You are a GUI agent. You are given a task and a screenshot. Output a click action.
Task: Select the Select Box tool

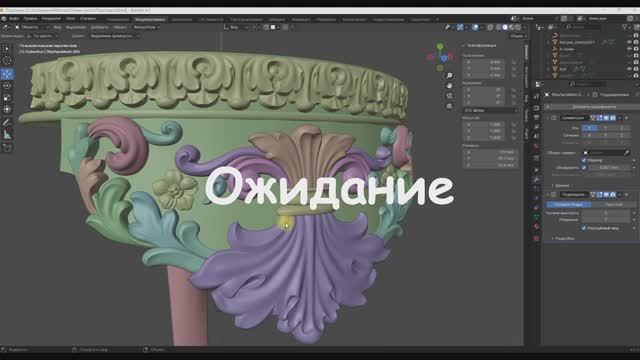point(7,49)
